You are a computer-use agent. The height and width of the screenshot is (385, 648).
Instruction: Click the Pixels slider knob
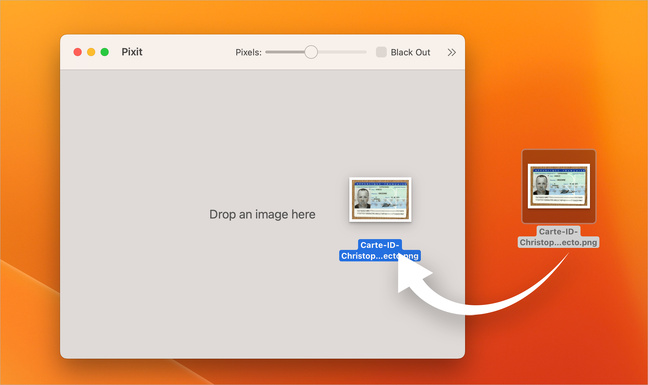tap(311, 52)
